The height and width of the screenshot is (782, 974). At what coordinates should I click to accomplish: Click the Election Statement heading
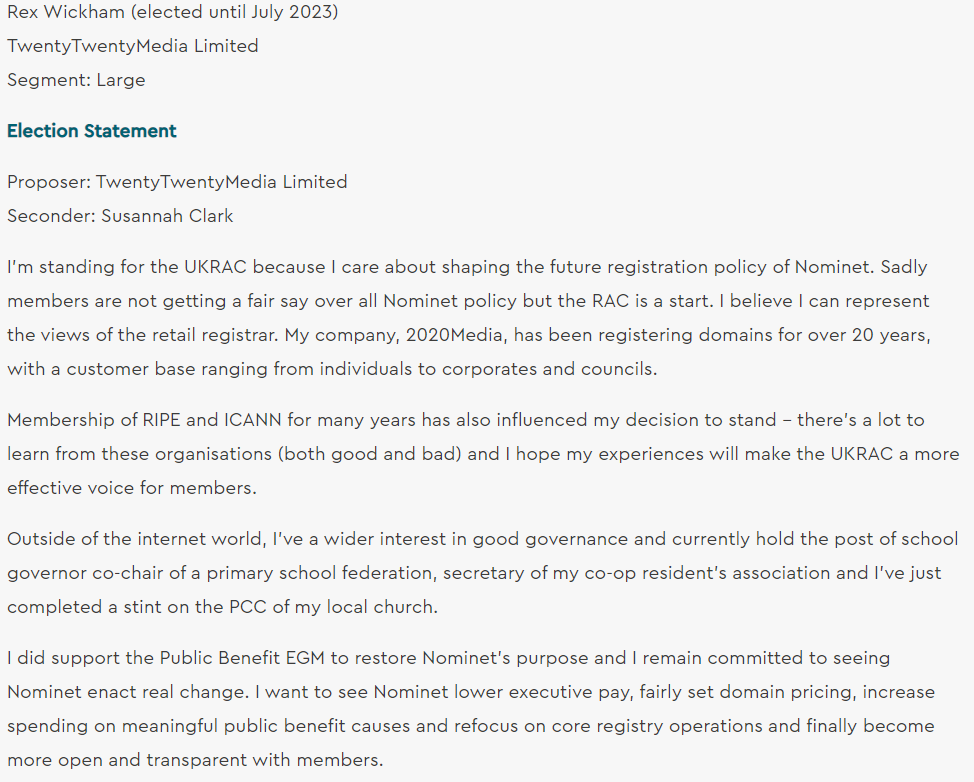pos(91,131)
